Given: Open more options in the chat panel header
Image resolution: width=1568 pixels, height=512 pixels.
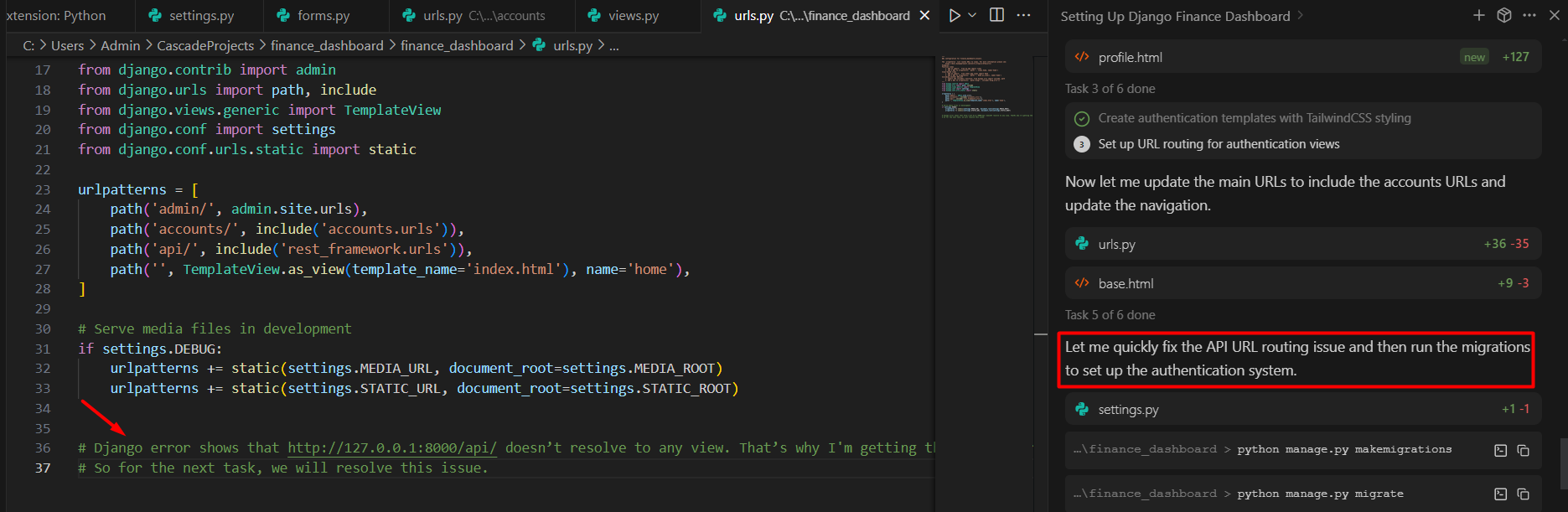Looking at the screenshot, I should pos(1529,15).
